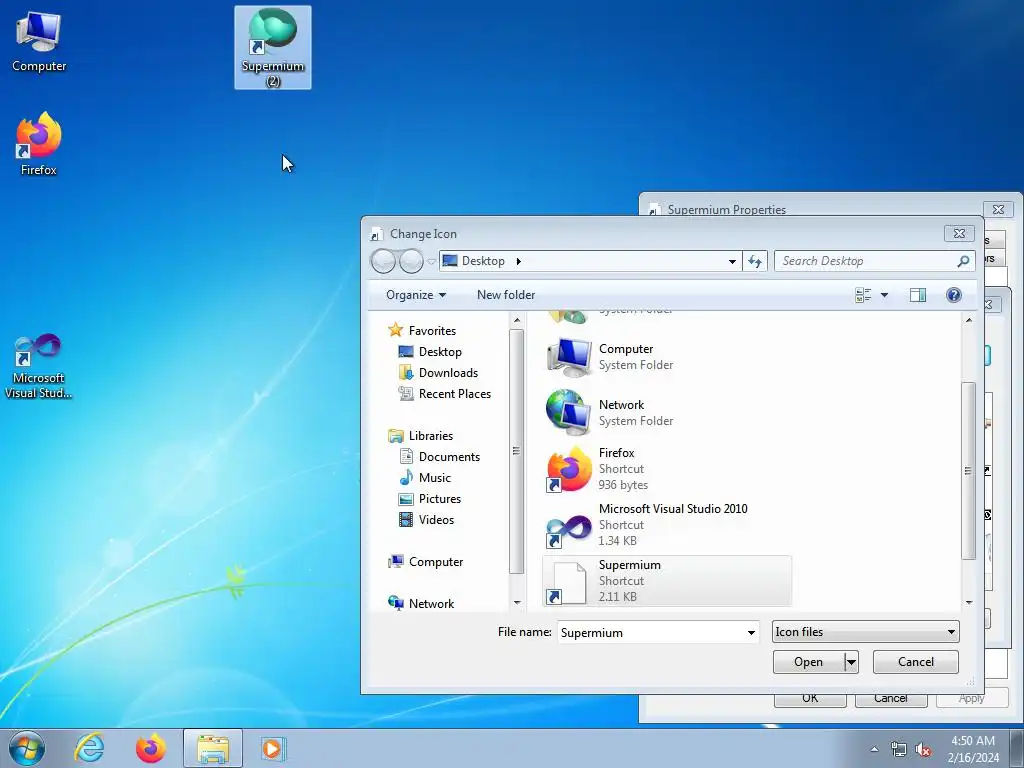Click the search magnifier icon
1024x768 pixels.
(x=963, y=261)
